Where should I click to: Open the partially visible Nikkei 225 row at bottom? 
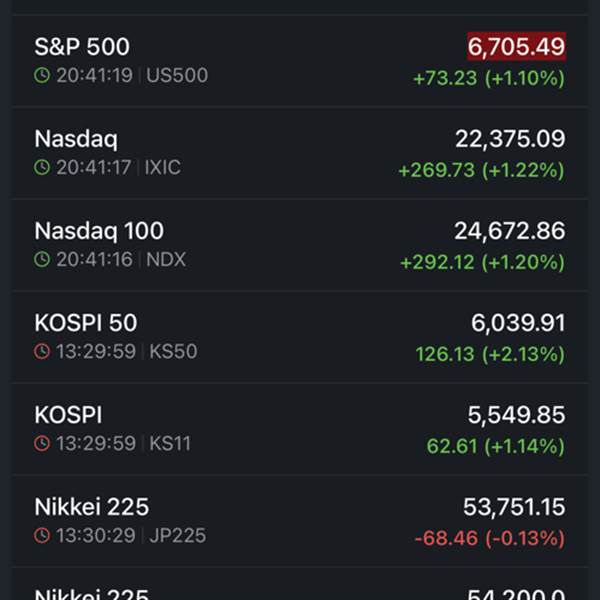click(300, 592)
